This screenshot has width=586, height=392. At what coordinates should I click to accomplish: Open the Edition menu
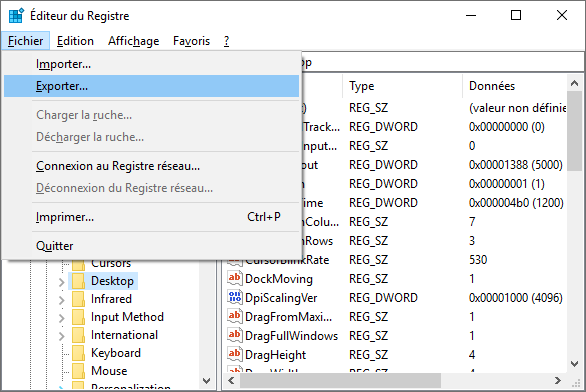(x=75, y=41)
